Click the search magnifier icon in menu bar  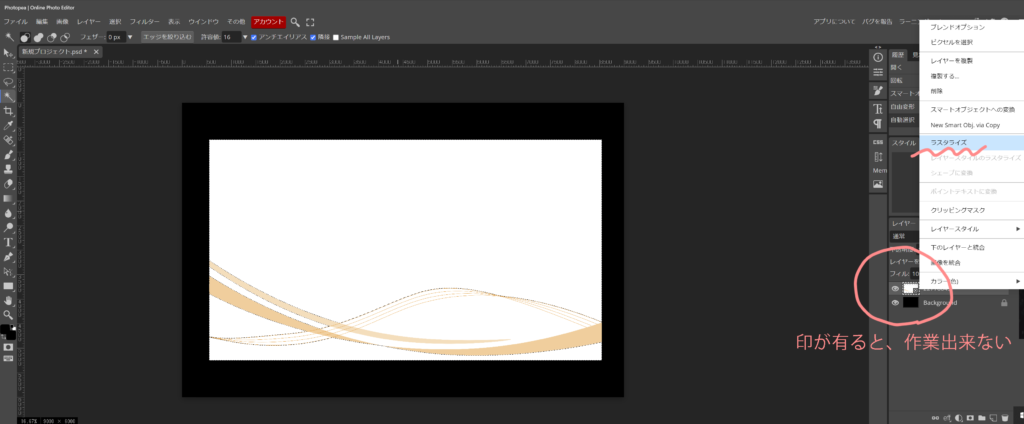coord(295,21)
